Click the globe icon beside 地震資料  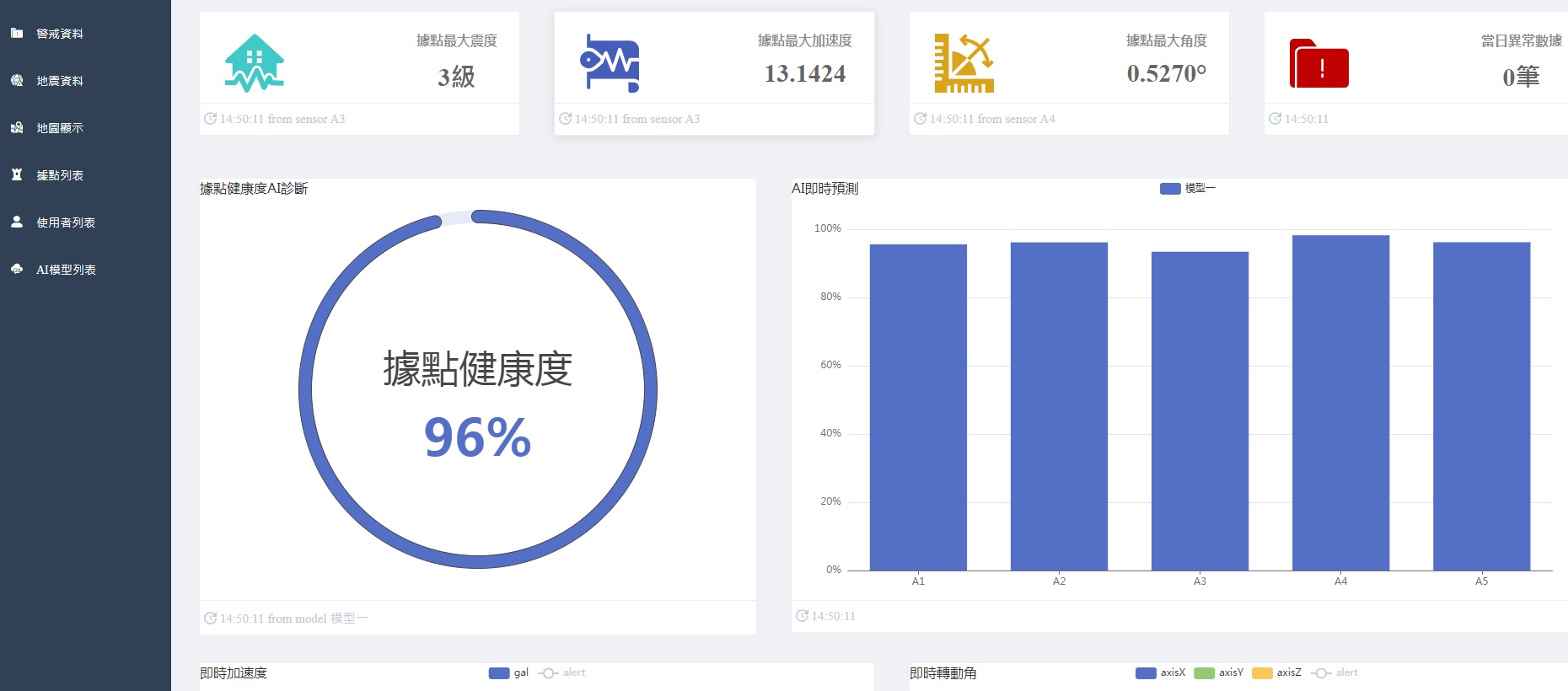pos(17,80)
